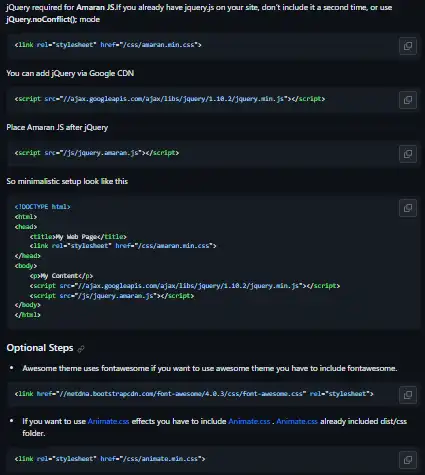The height and width of the screenshot is (475, 425).
Task: Click the 'Awesome theme uses fontawesome' bullet text
Action: point(210,368)
